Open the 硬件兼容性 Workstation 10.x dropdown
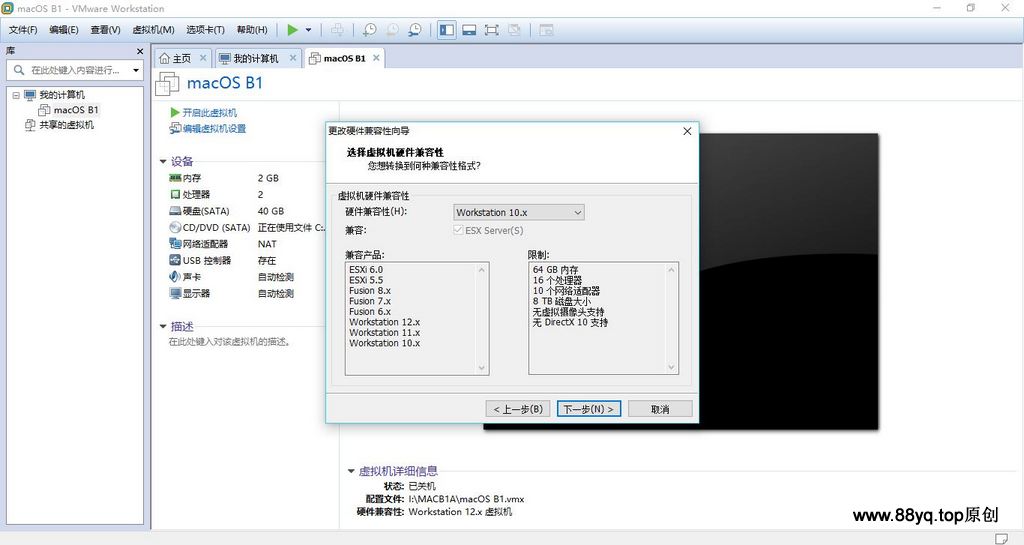The width and height of the screenshot is (1024, 545). (x=519, y=212)
